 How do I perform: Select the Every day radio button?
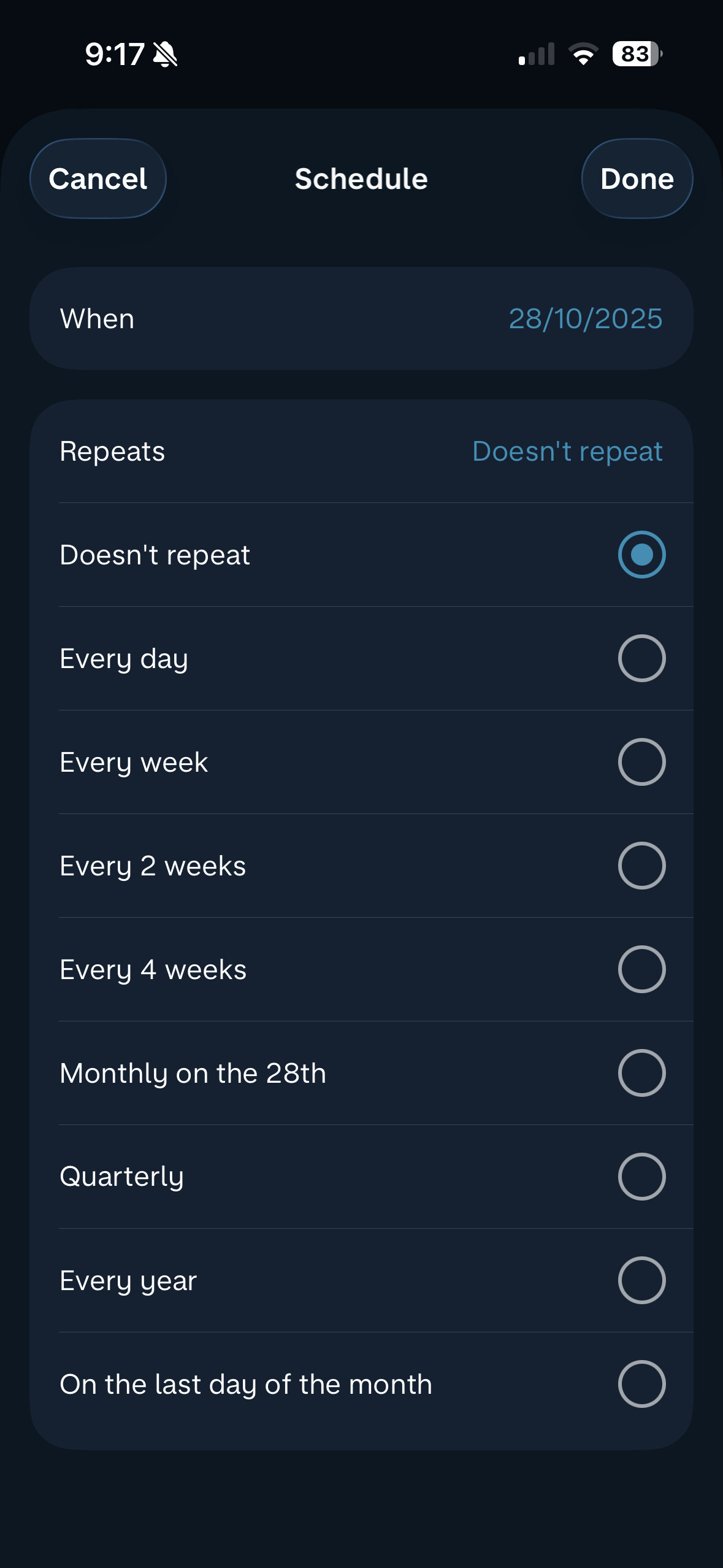coord(641,658)
